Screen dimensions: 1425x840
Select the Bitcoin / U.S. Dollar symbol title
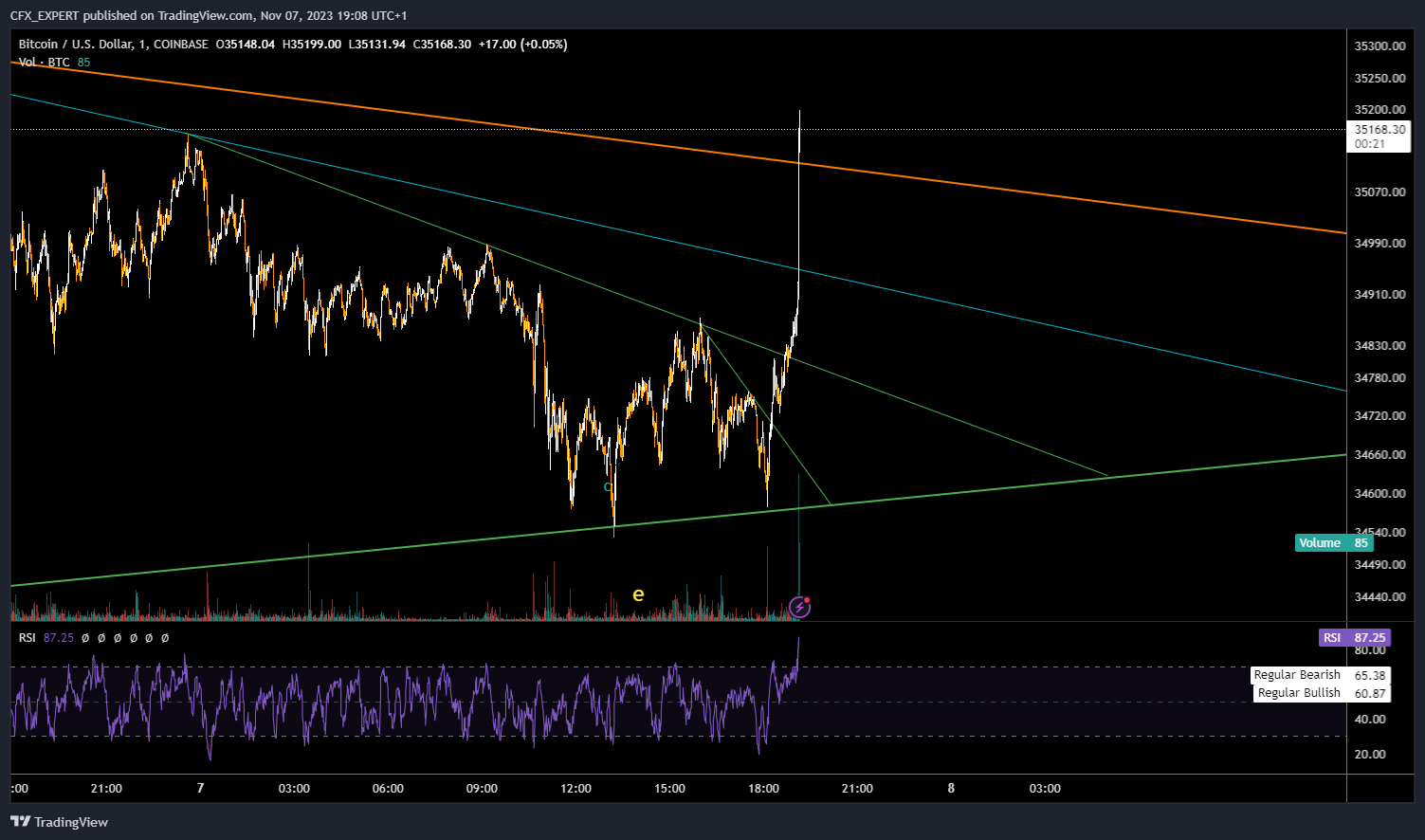pyautogui.click(x=76, y=45)
